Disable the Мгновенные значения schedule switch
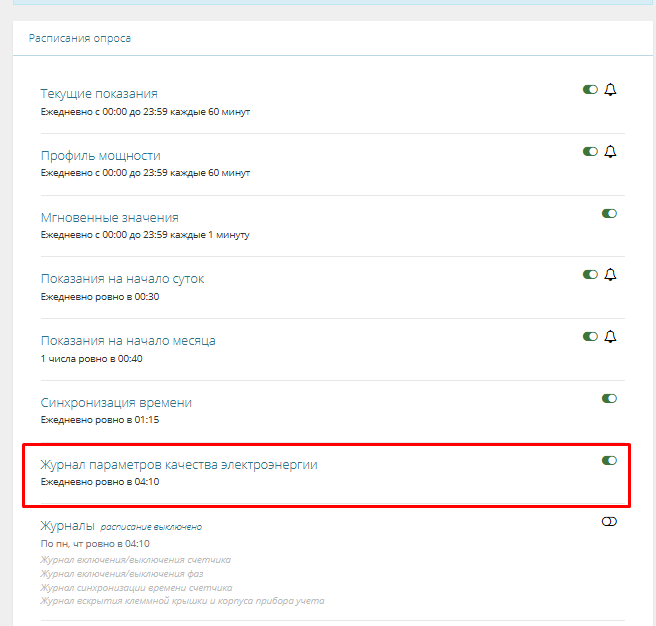Viewport: 656px width, 626px height. (609, 213)
